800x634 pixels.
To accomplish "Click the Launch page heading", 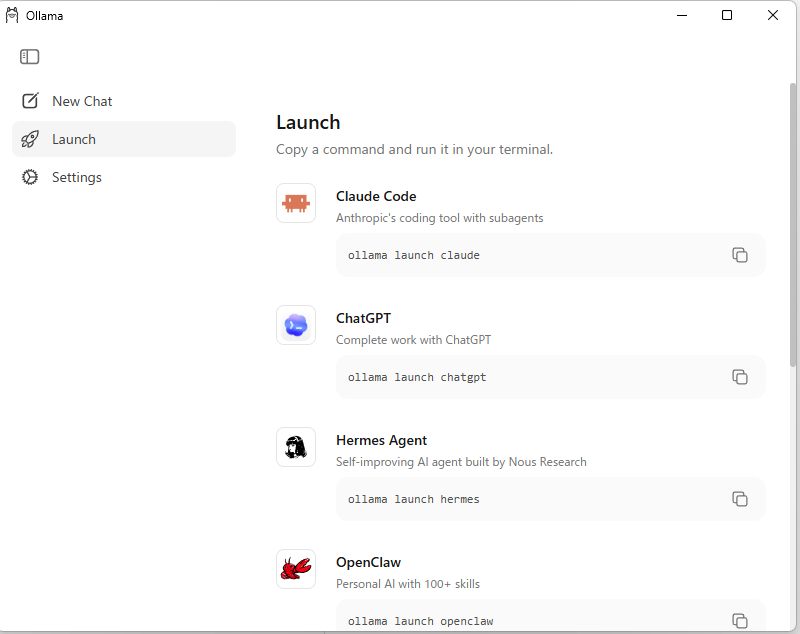I will coord(308,122).
